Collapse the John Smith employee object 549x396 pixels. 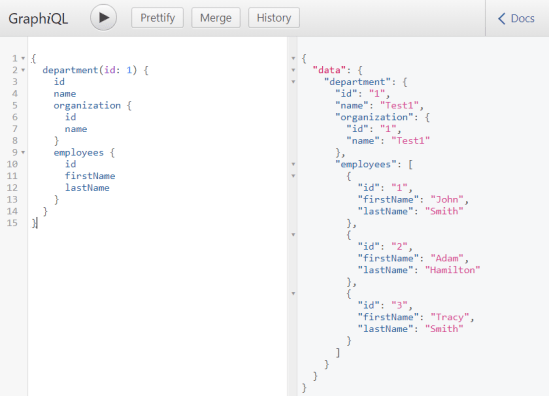[293, 176]
